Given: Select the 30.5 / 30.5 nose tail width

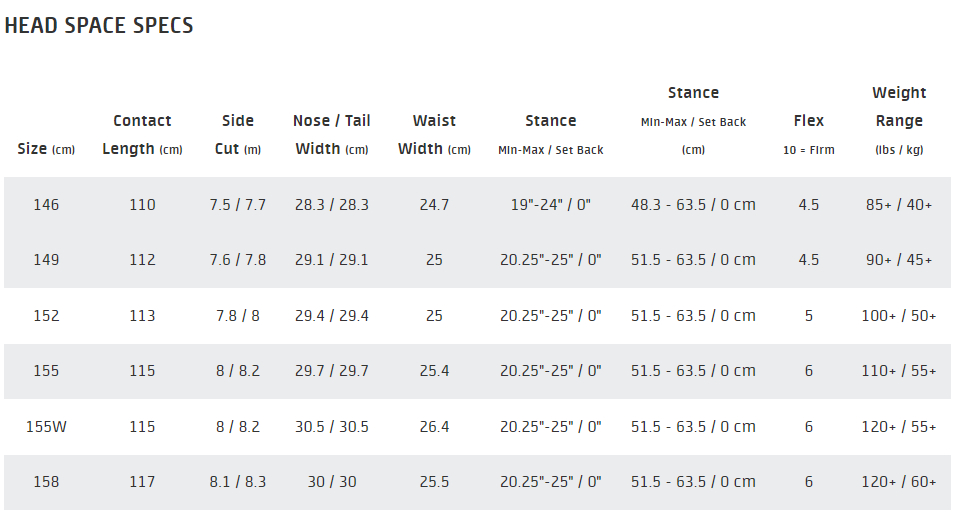Looking at the screenshot, I should point(332,427).
